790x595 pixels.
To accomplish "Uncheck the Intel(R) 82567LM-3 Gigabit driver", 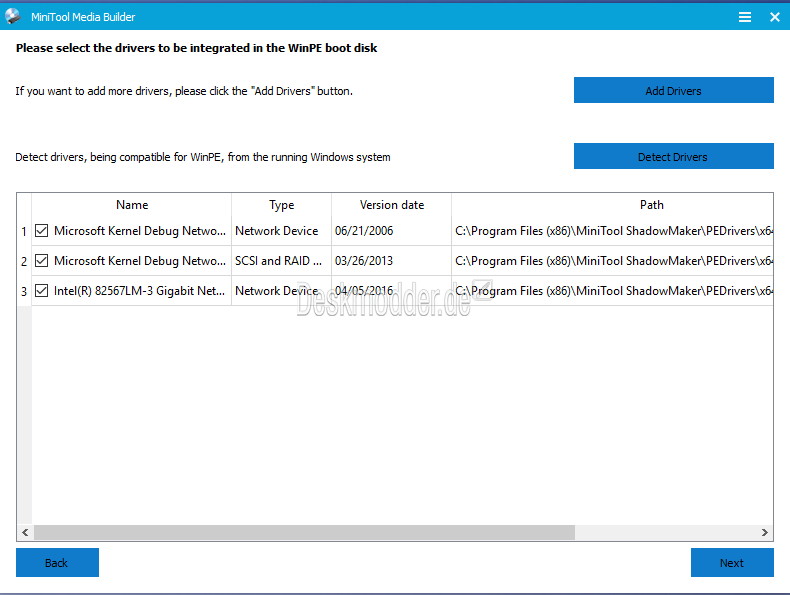I will 41,291.
